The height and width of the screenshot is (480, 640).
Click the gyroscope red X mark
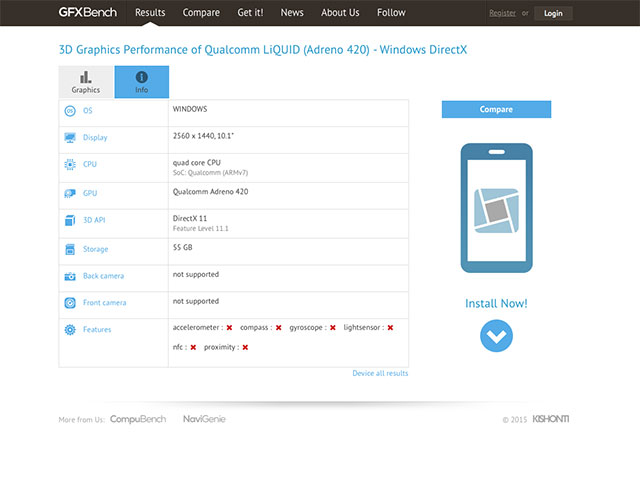point(333,328)
